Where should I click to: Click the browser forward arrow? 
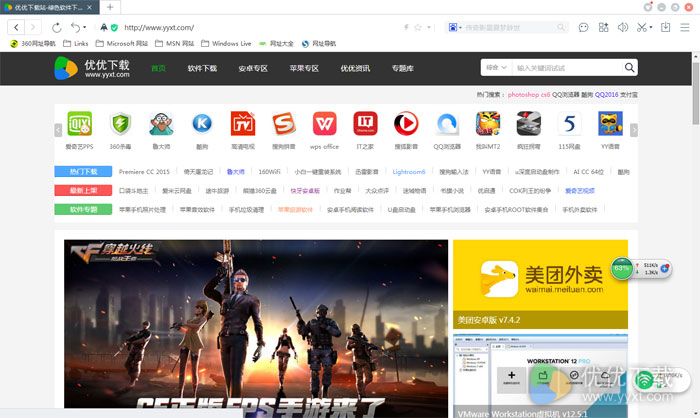point(33,27)
